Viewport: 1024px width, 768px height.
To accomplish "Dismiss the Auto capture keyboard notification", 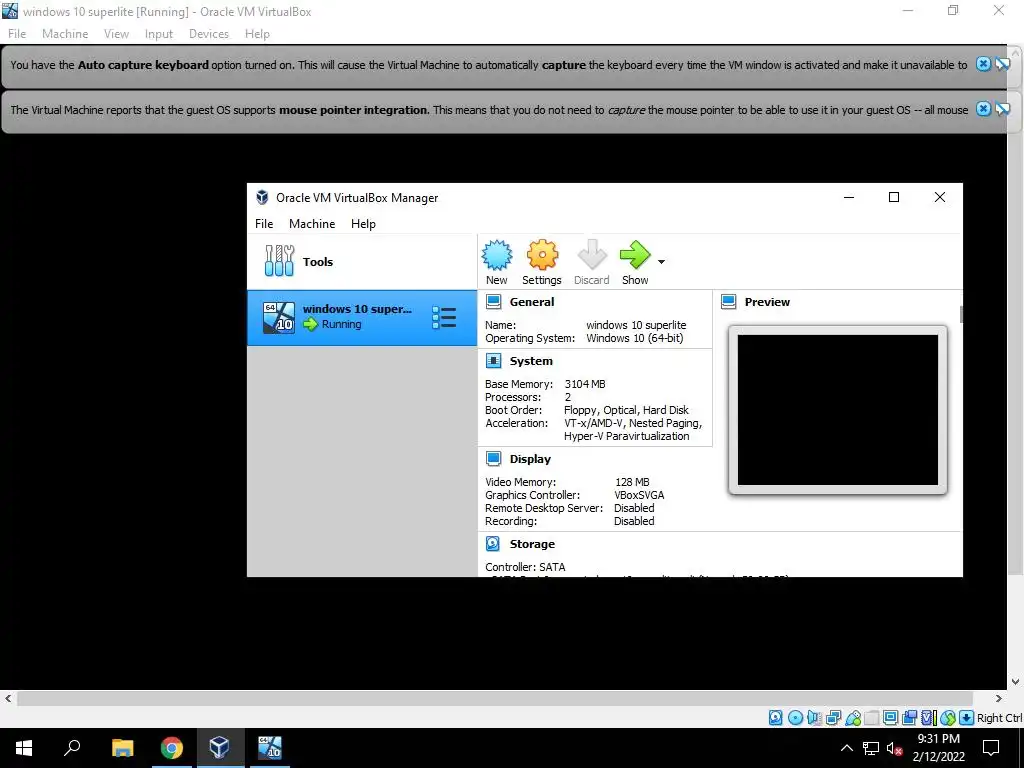I will 984,64.
